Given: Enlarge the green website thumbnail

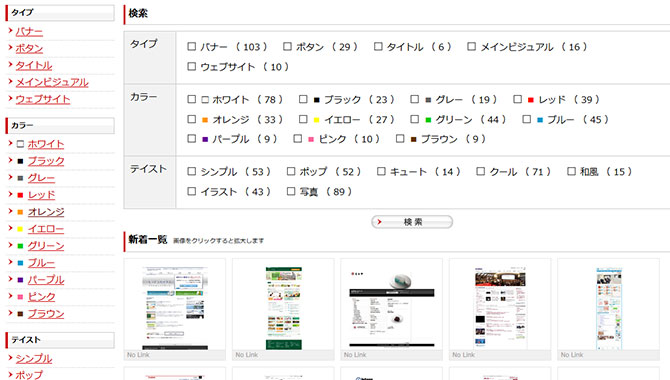Looking at the screenshot, I should pos(284,308).
